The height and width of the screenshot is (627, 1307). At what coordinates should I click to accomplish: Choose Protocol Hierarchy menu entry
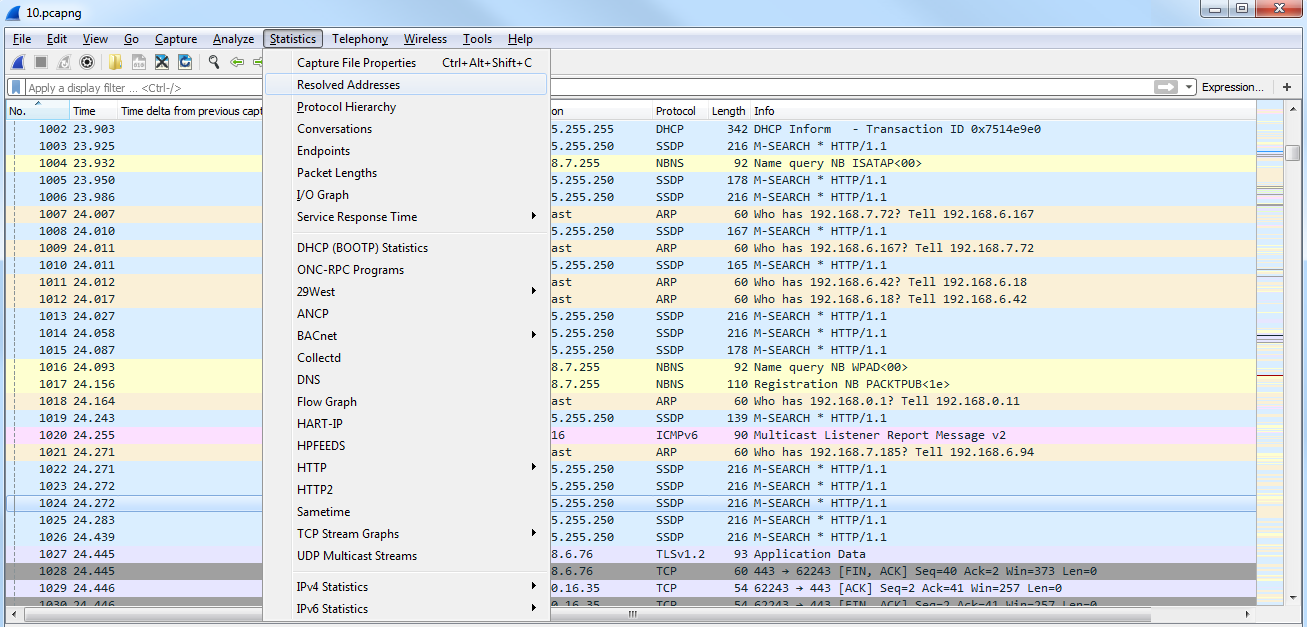(x=346, y=107)
